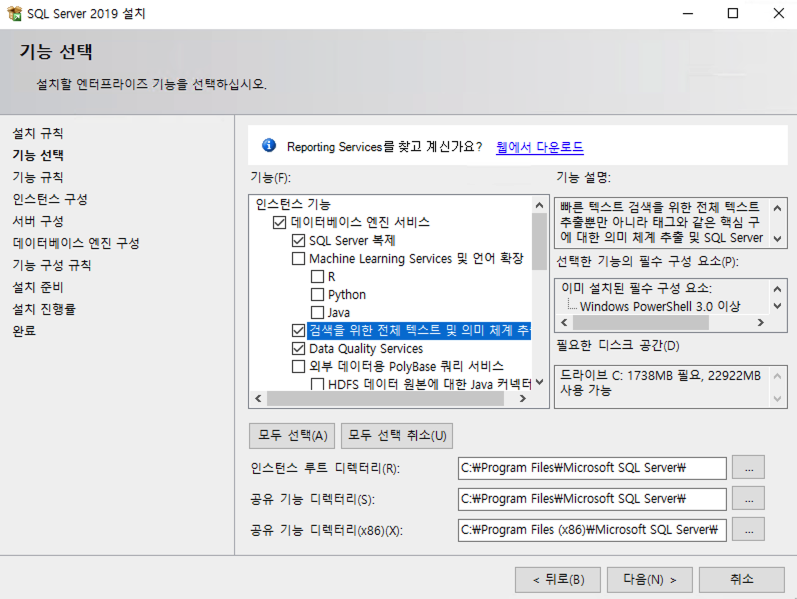Viewport: 797px width, 599px height.
Task: Select 기능 선택 step in sidebar
Action: [38, 155]
